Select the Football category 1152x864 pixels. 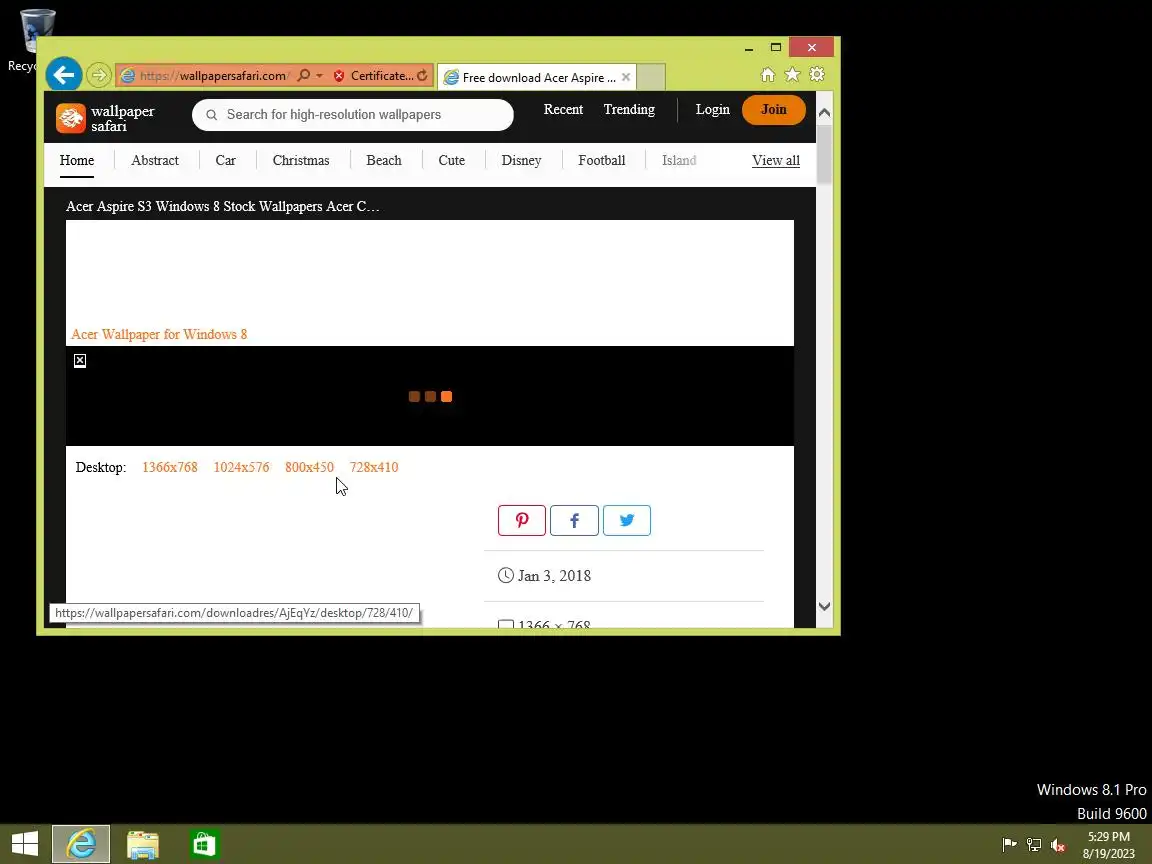tap(602, 160)
